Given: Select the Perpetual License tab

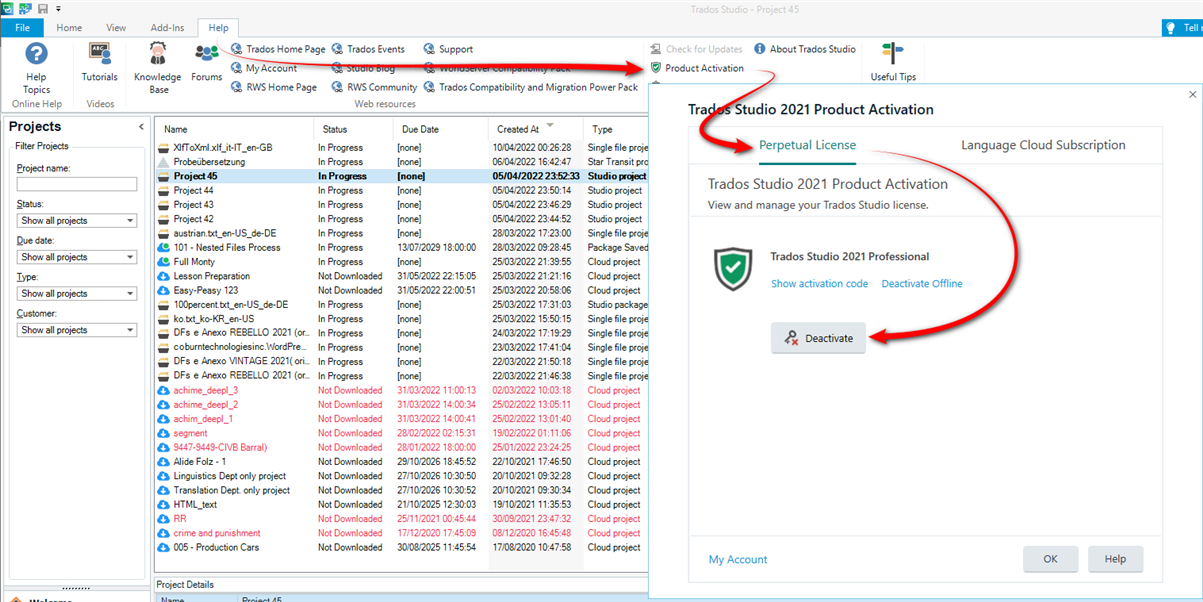Looking at the screenshot, I should [x=807, y=145].
